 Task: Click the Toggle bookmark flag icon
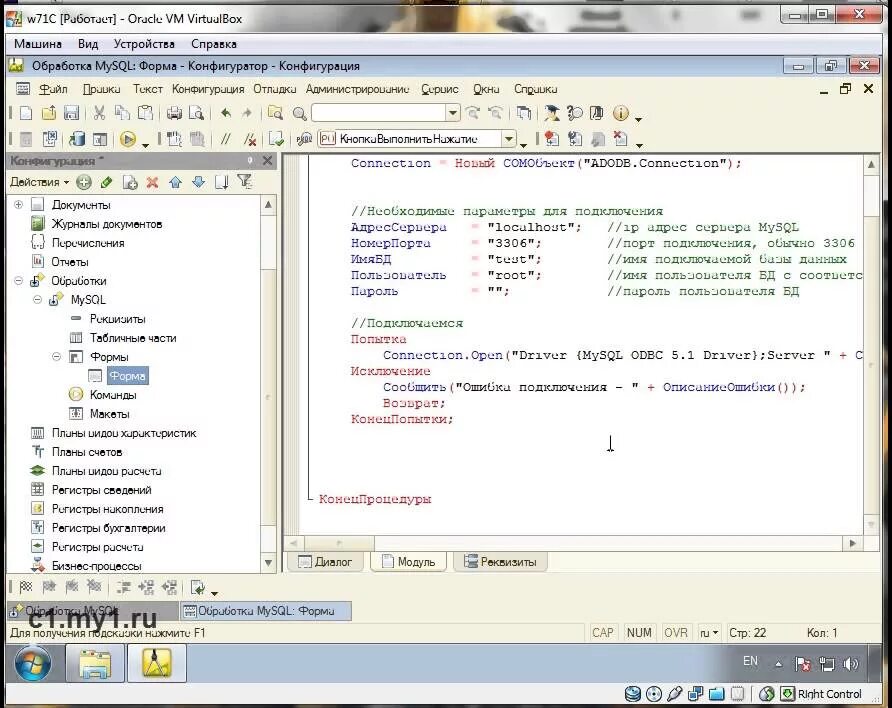pyautogui.click(x=26, y=587)
